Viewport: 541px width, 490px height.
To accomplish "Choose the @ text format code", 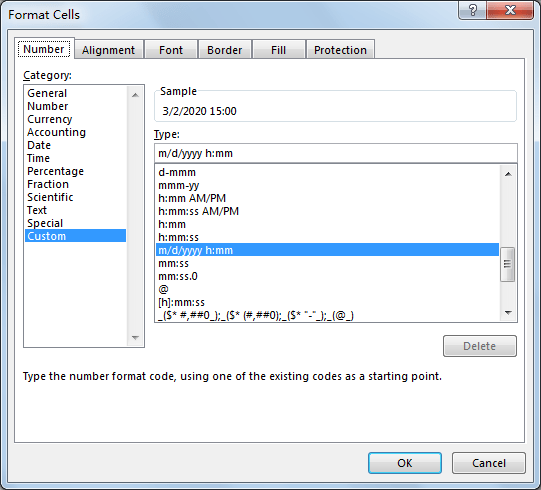I will [327, 289].
